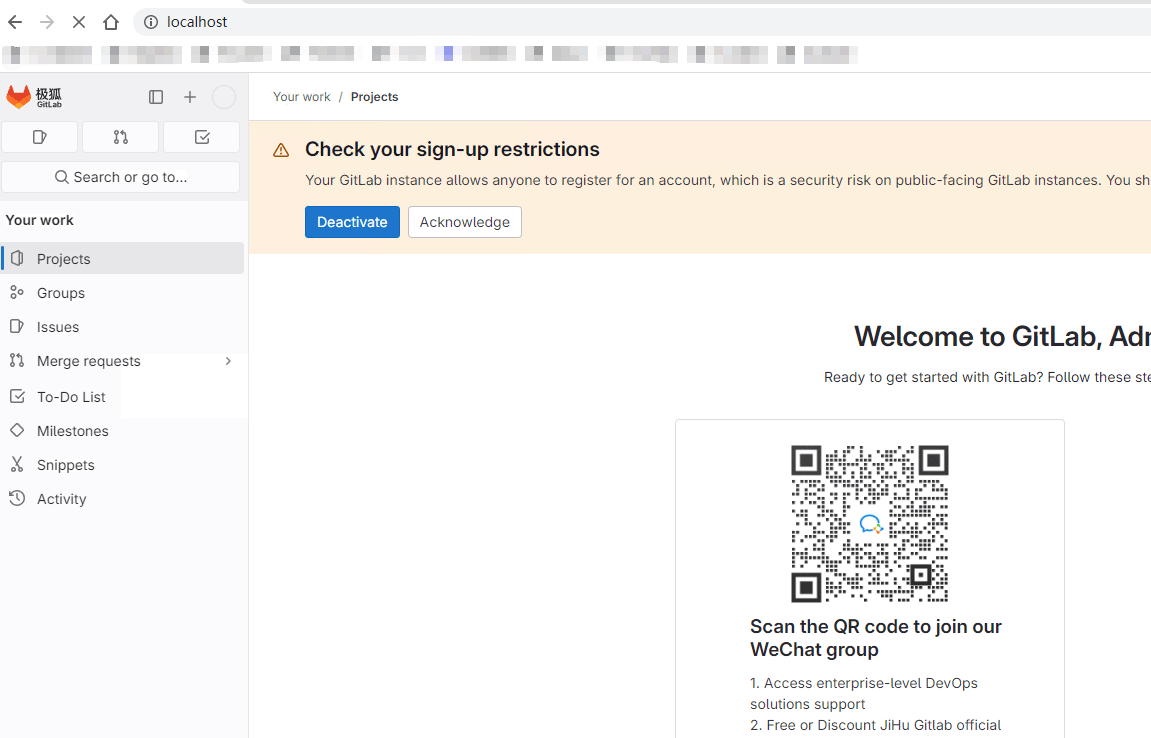Go to browser home page icon

111,22
